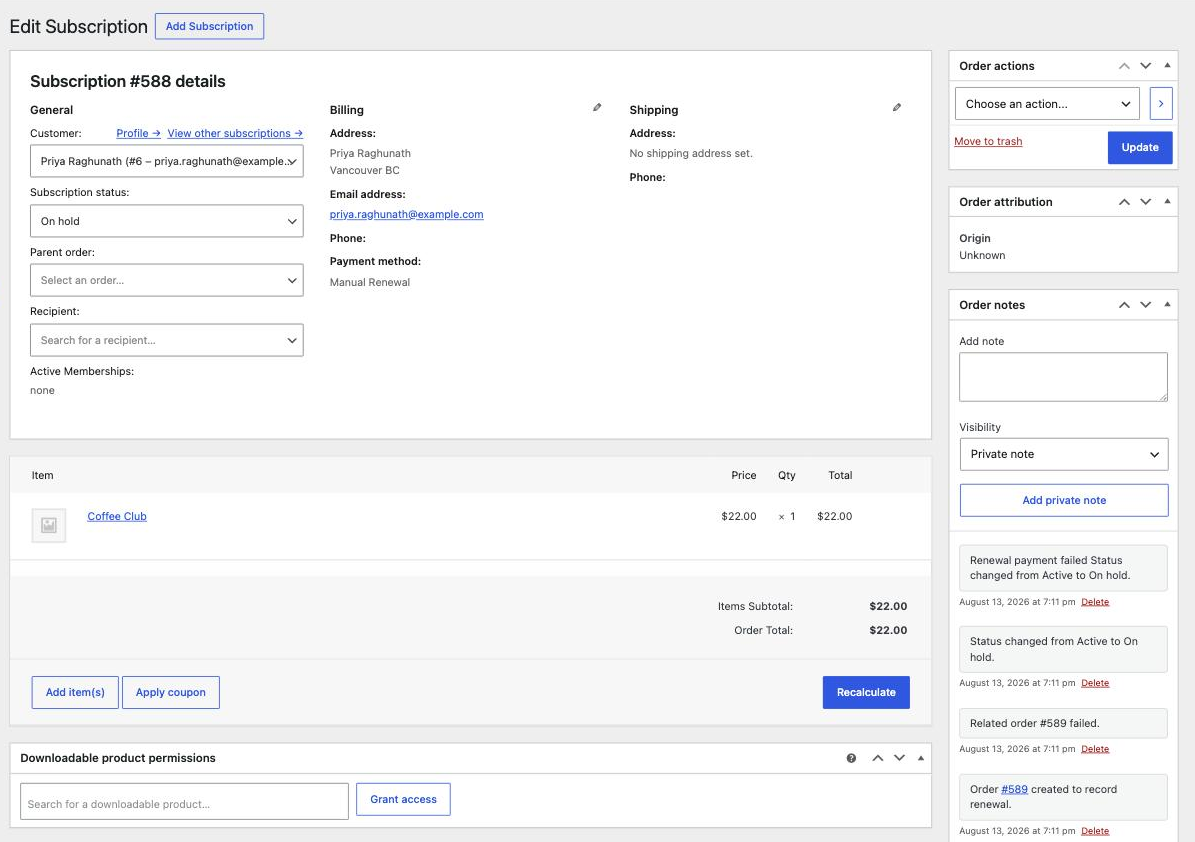Move Order notes panel up
This screenshot has width=1195, height=842.
click(x=1124, y=305)
